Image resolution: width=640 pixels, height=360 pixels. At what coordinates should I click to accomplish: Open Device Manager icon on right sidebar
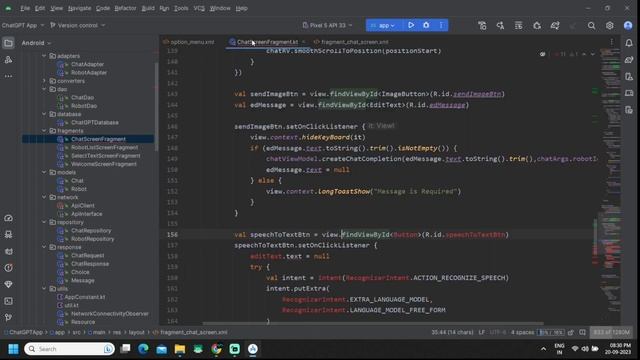pos(629,77)
